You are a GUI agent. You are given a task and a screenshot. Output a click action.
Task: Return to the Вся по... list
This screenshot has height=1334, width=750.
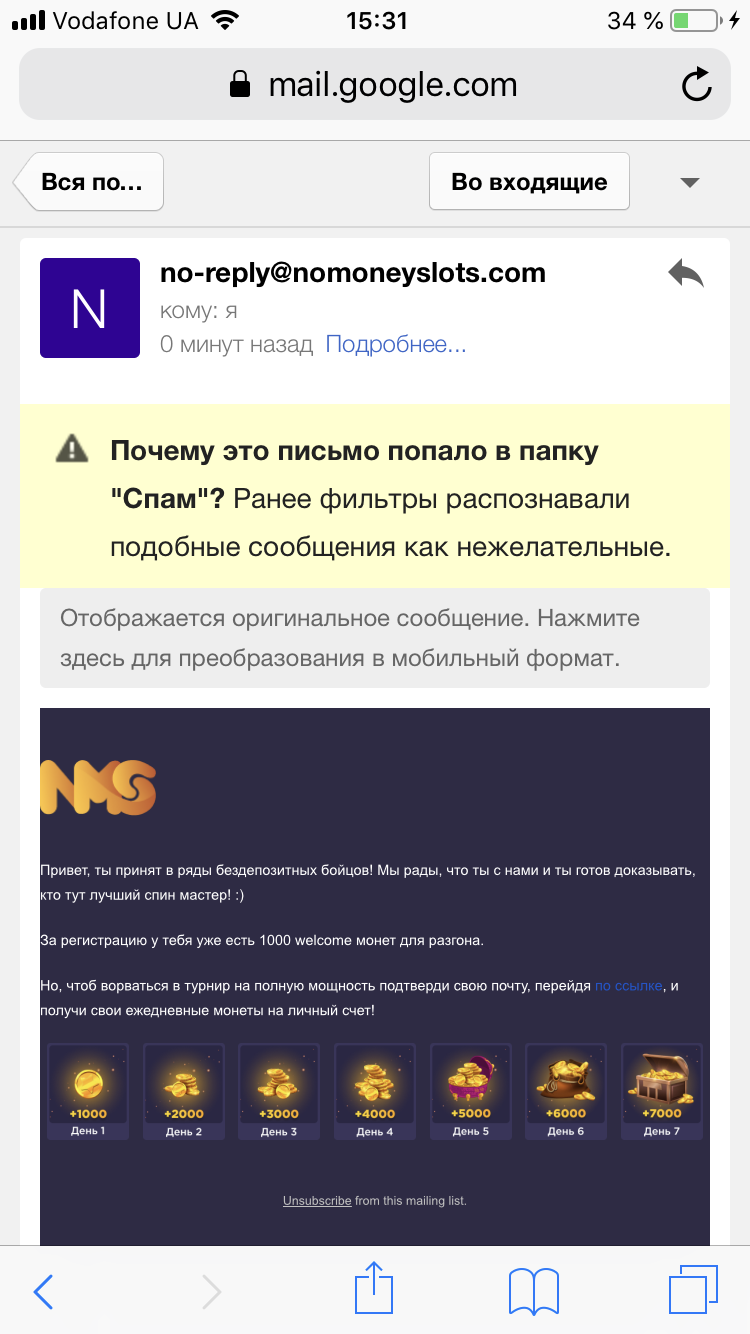(90, 182)
